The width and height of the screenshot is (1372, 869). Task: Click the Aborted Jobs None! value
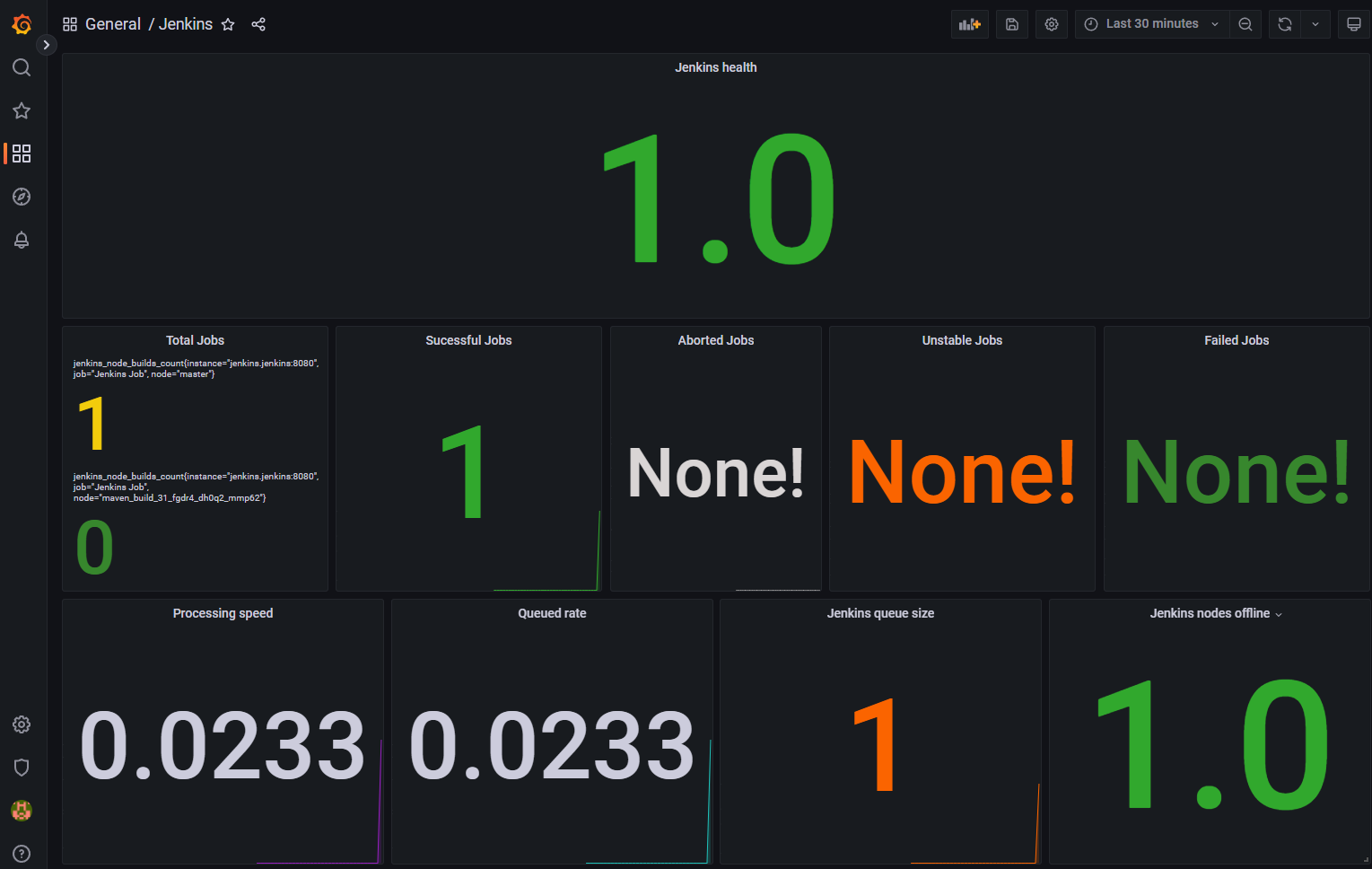715,472
